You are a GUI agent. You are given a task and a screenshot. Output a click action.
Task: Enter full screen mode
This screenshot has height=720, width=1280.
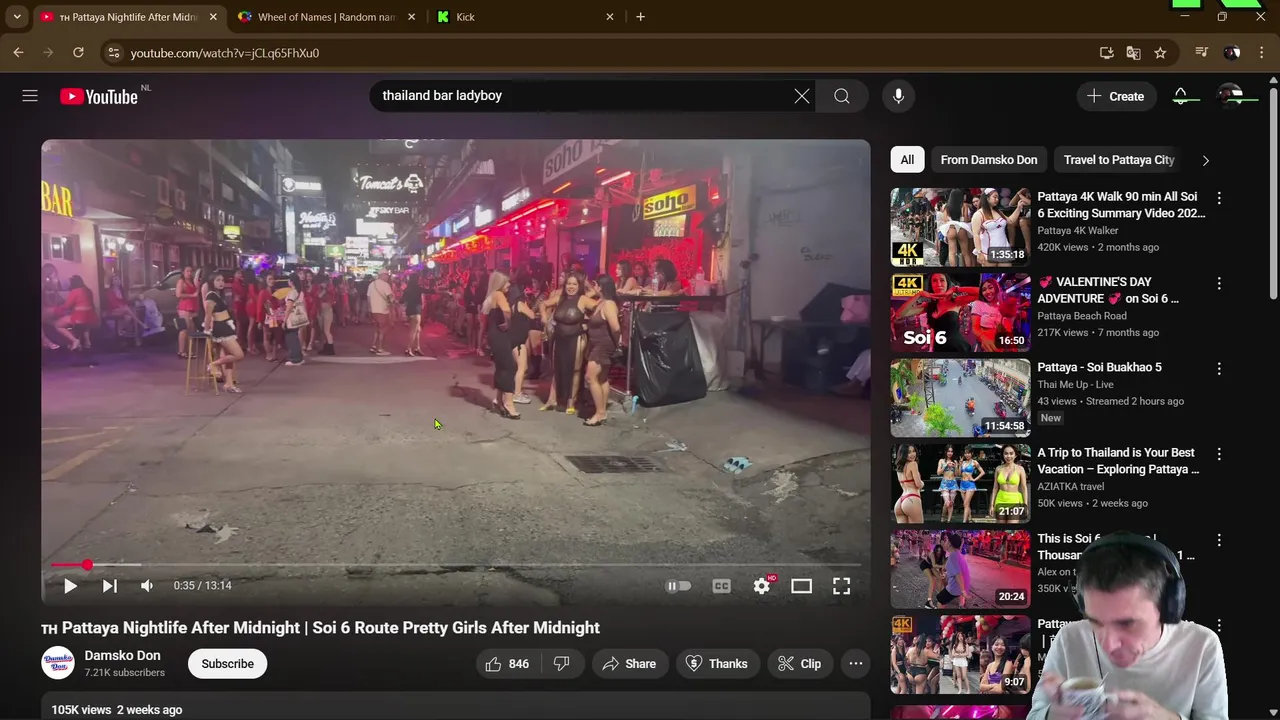841,586
